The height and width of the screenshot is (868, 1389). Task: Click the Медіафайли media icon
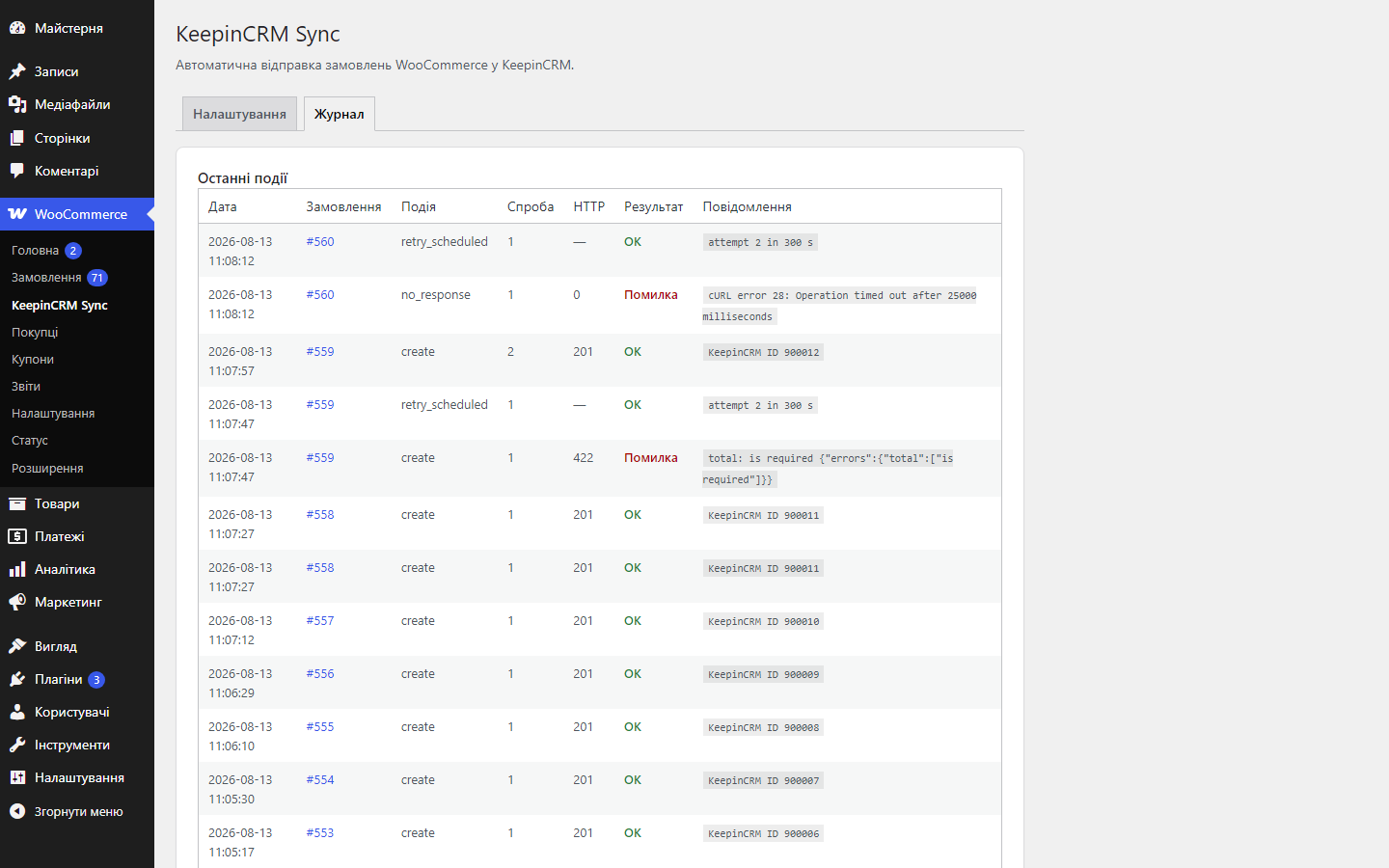tap(17, 104)
